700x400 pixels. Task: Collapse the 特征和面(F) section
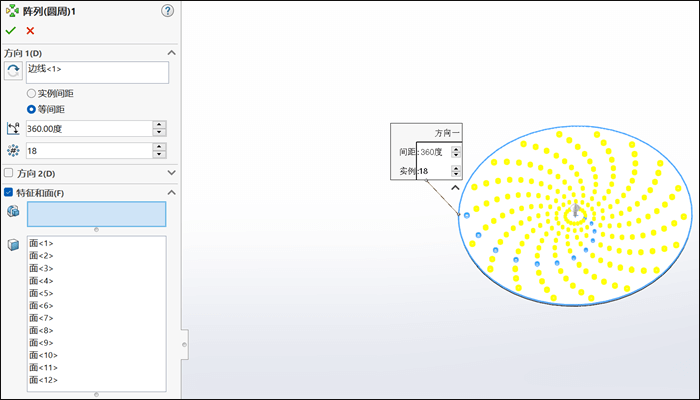point(171,192)
